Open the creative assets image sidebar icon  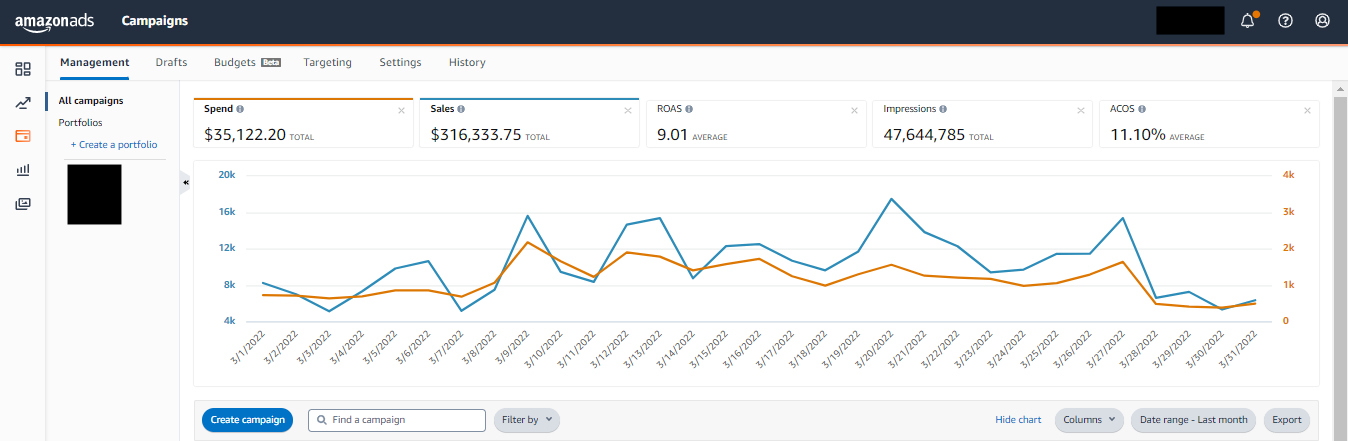point(23,204)
